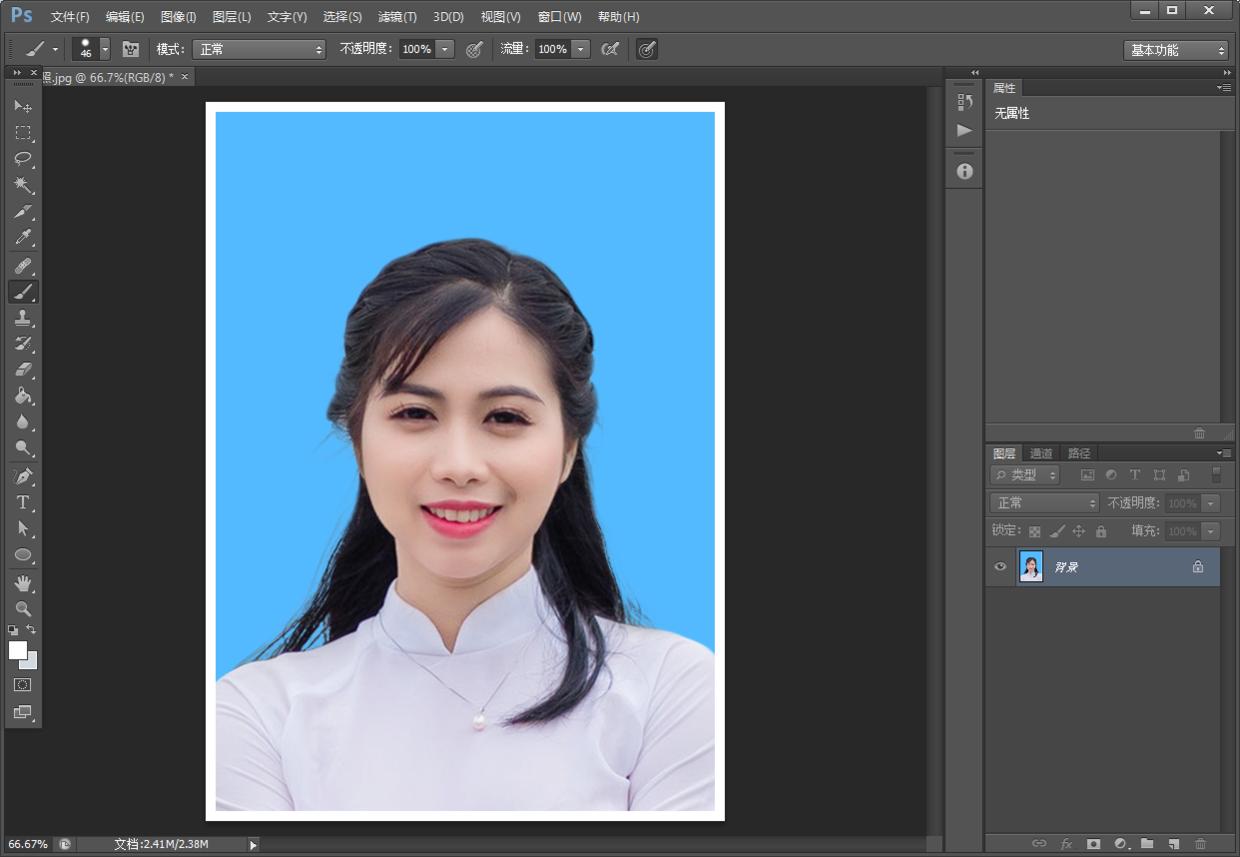Viewport: 1240px width, 857px height.
Task: Click the 背景 layer thumbnail
Action: pos(1030,567)
